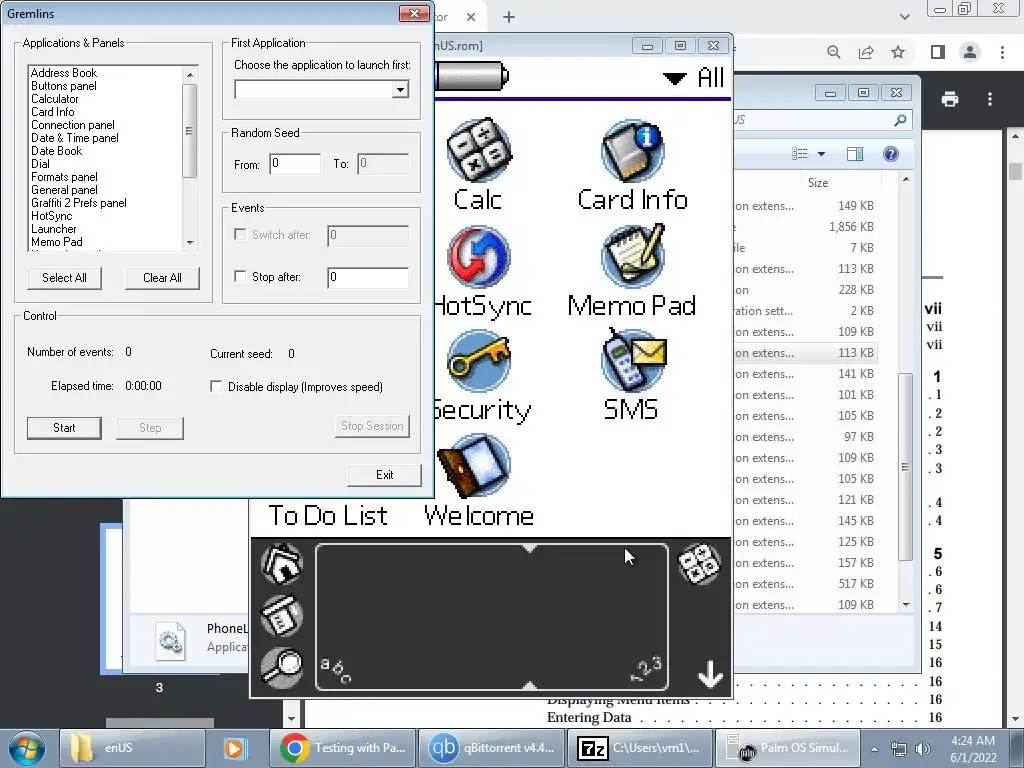
Task: Bookmark page with the star icon
Action: pyautogui.click(x=898, y=52)
